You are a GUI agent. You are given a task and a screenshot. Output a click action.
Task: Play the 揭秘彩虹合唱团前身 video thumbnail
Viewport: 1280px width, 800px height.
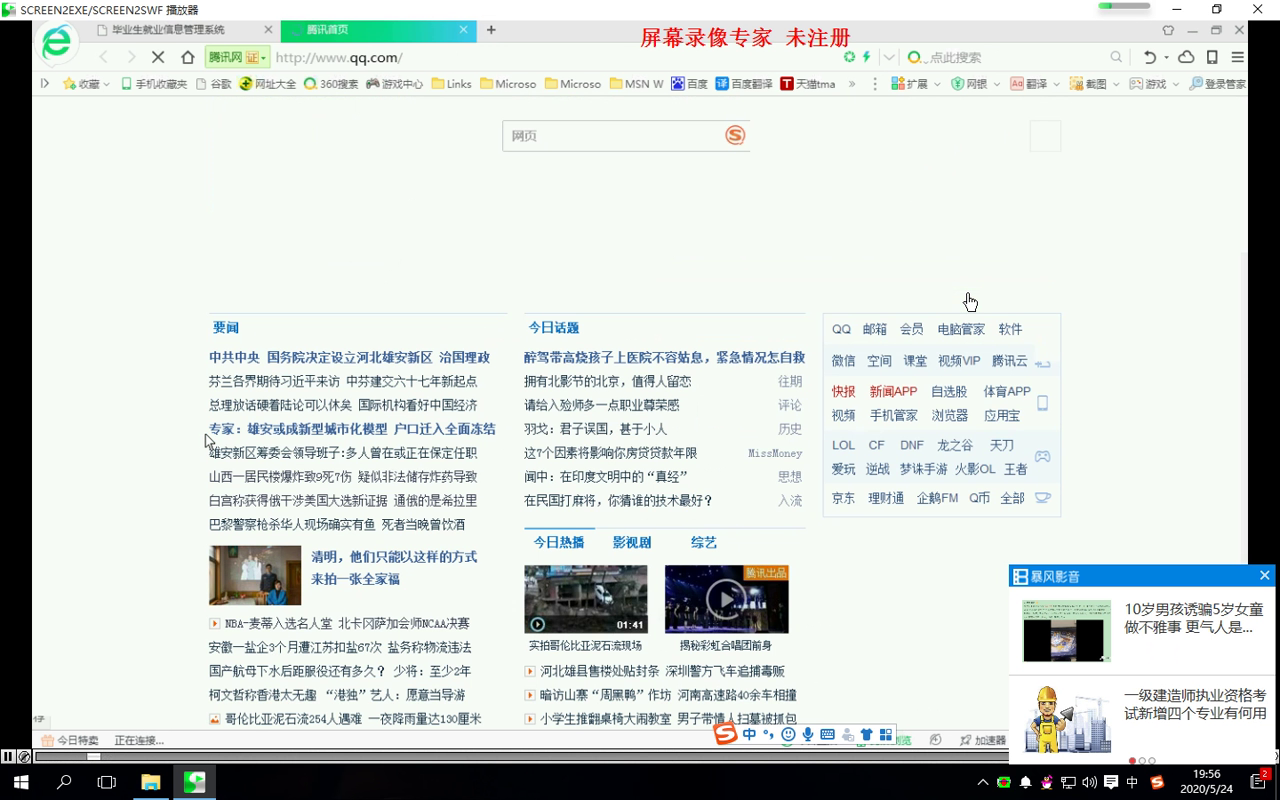point(727,599)
